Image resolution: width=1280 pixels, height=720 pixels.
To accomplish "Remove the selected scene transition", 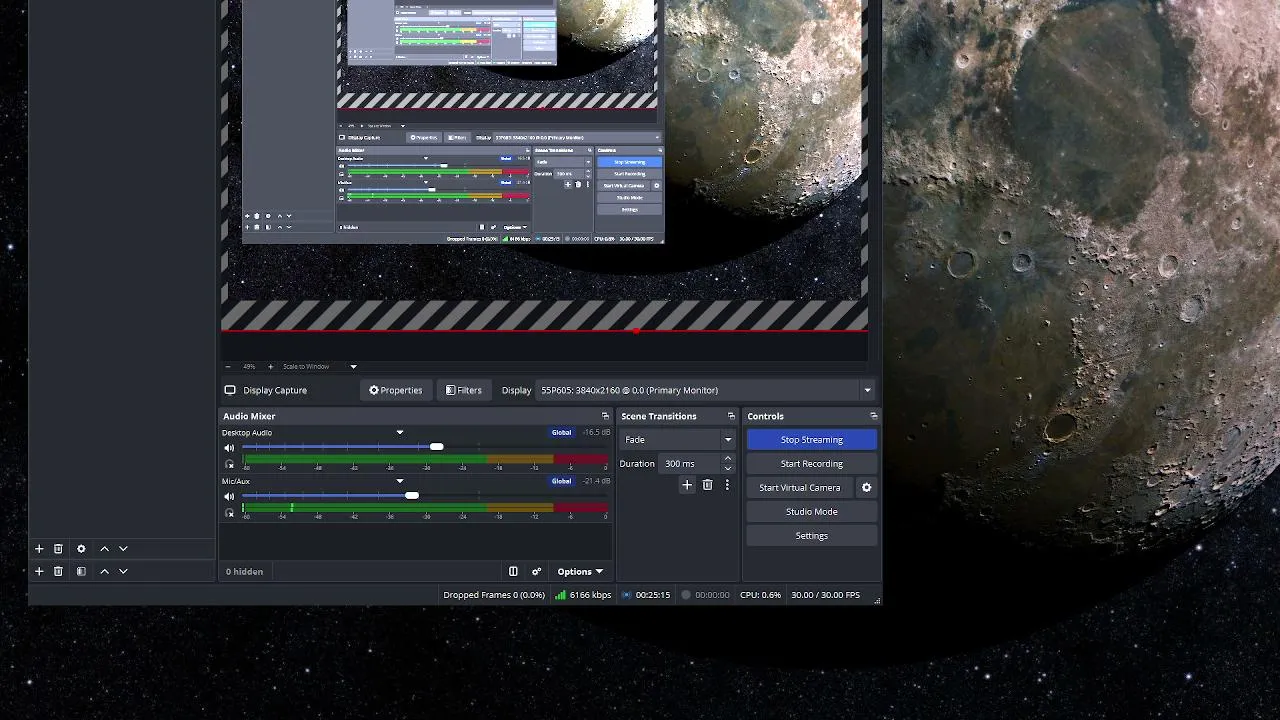I will coord(707,485).
